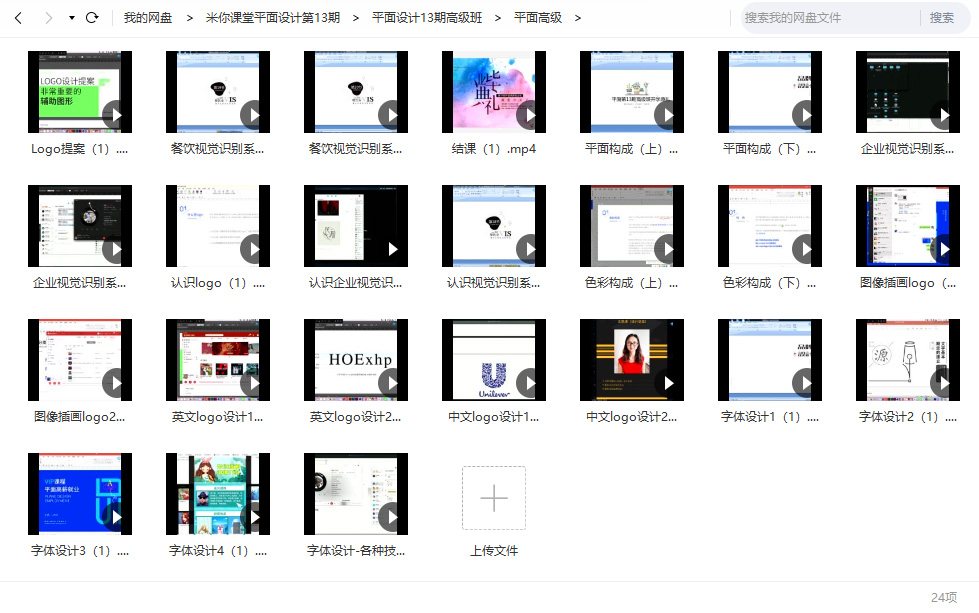Open the 英文logo设计2 HOExhp thumbnail

(356, 360)
